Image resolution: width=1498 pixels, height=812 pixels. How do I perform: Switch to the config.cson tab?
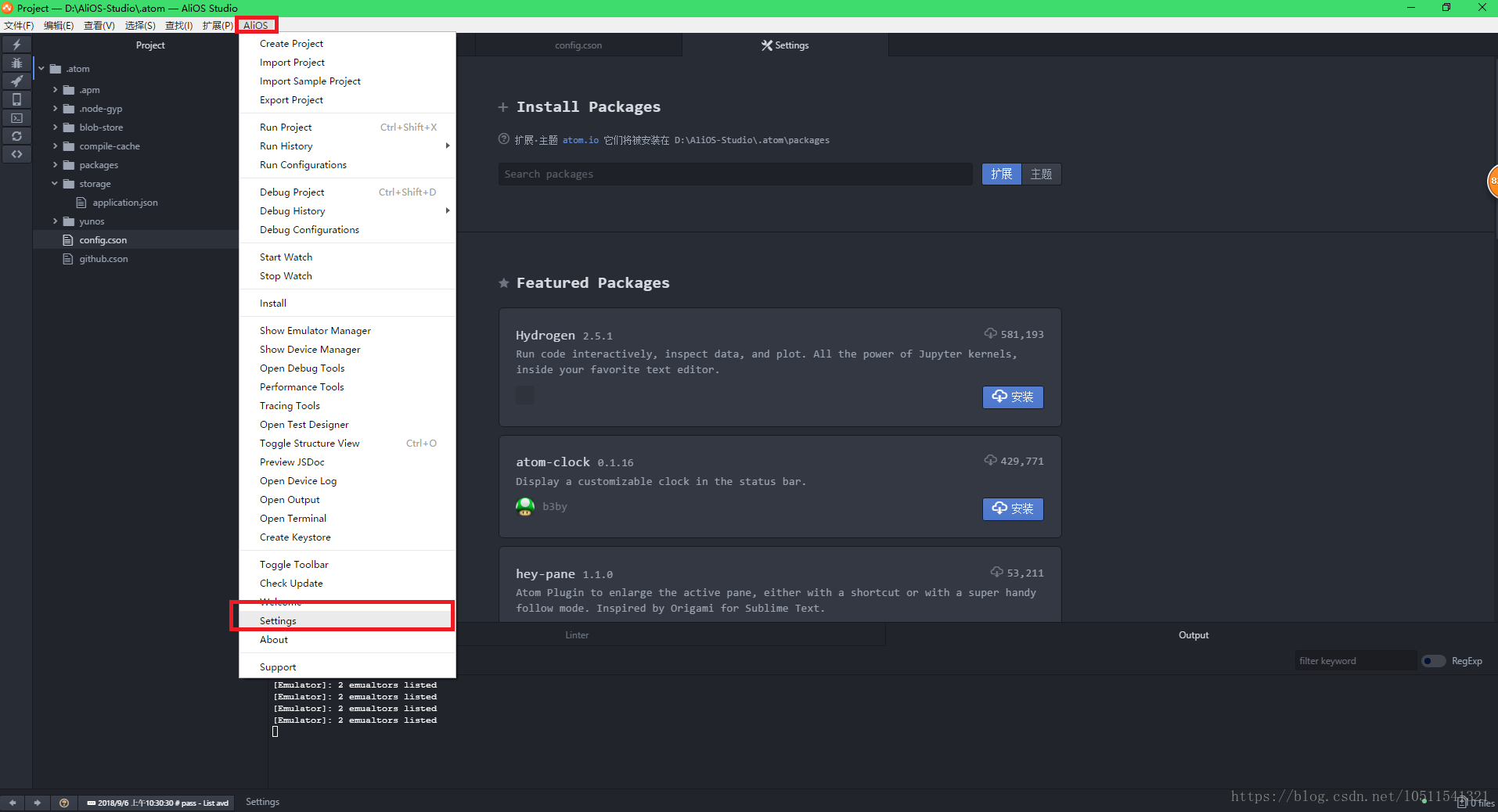(578, 45)
